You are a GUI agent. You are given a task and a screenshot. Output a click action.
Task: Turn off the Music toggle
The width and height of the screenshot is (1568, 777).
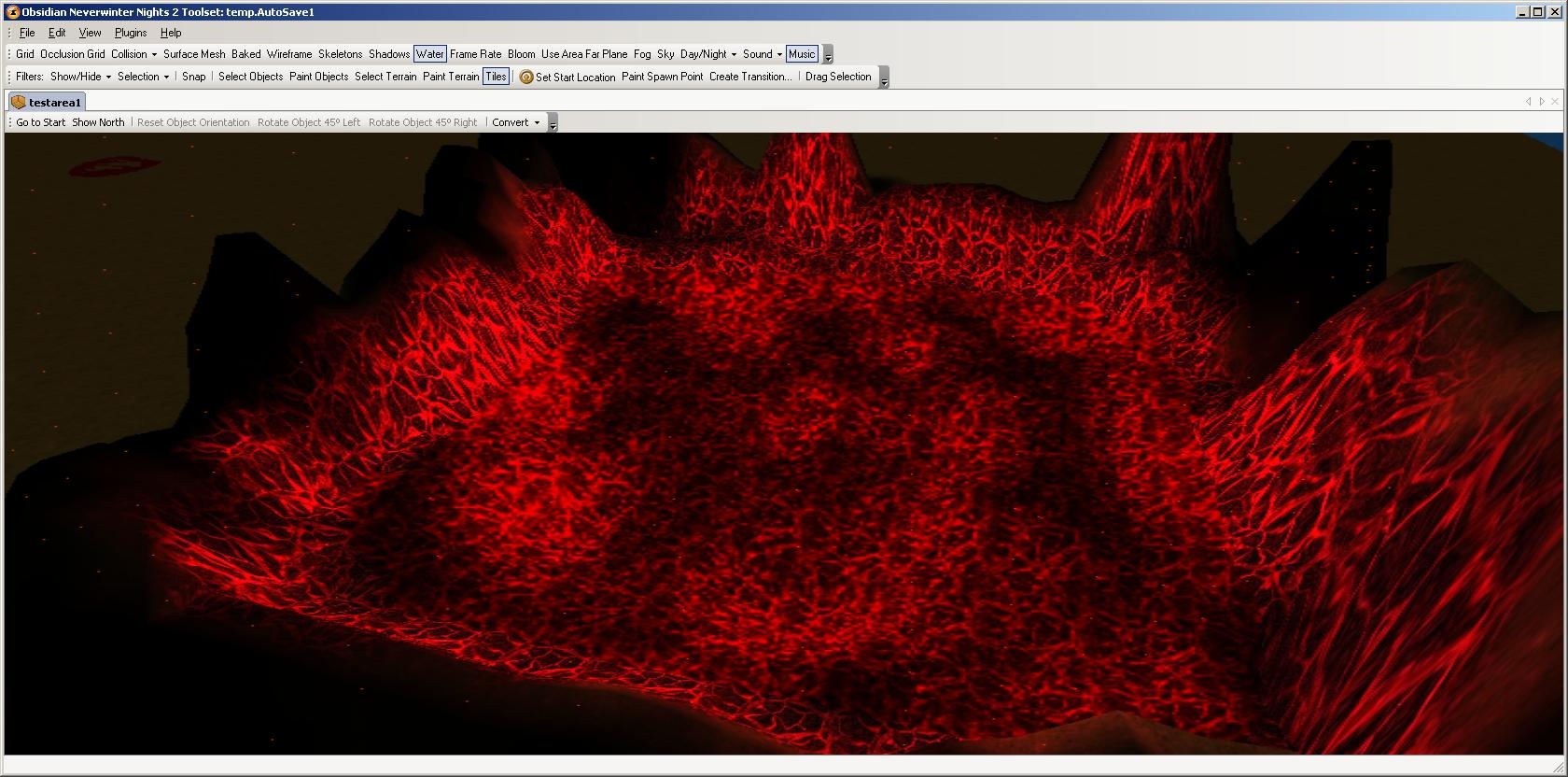tap(802, 54)
